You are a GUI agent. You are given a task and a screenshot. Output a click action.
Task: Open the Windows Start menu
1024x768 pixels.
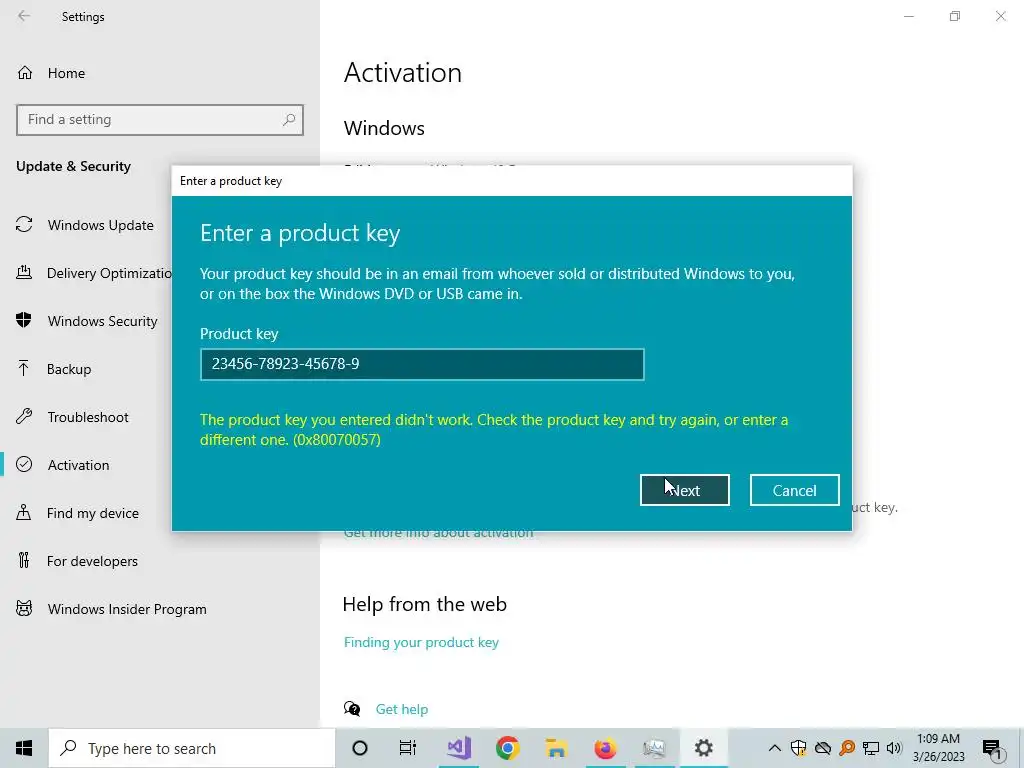click(24, 748)
